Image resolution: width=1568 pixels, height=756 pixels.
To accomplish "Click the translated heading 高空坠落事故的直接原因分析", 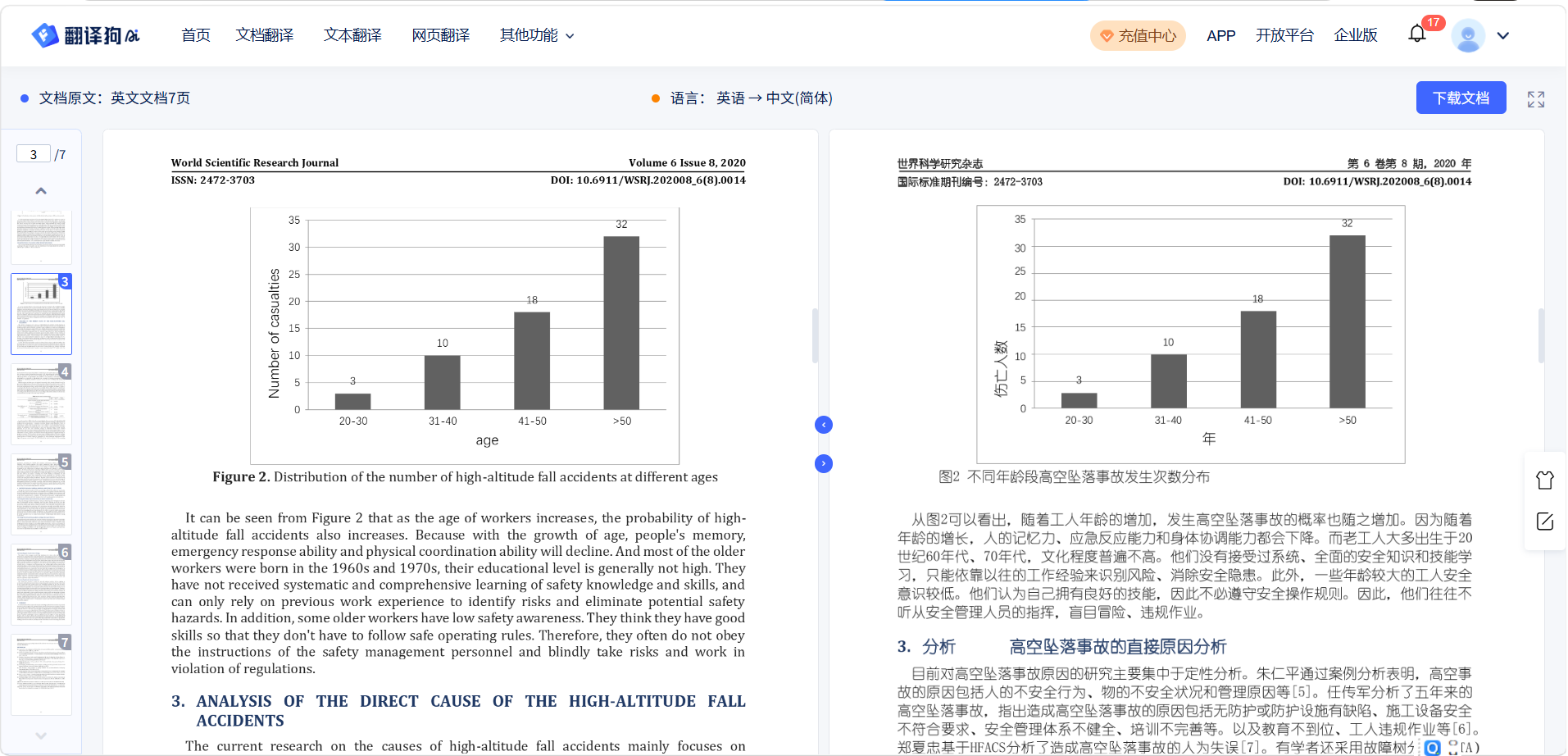I will [x=1118, y=647].
